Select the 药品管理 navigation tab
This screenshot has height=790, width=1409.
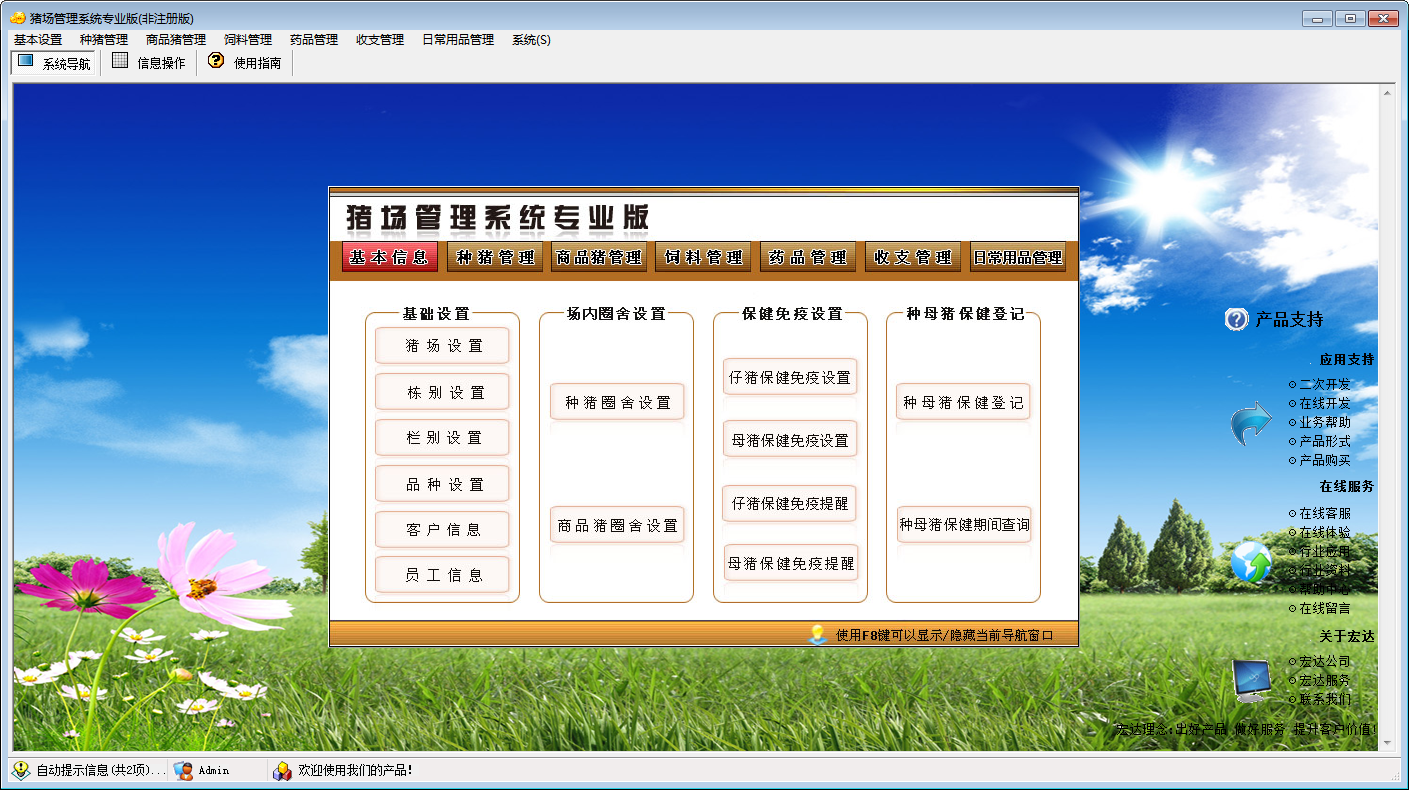pos(808,257)
